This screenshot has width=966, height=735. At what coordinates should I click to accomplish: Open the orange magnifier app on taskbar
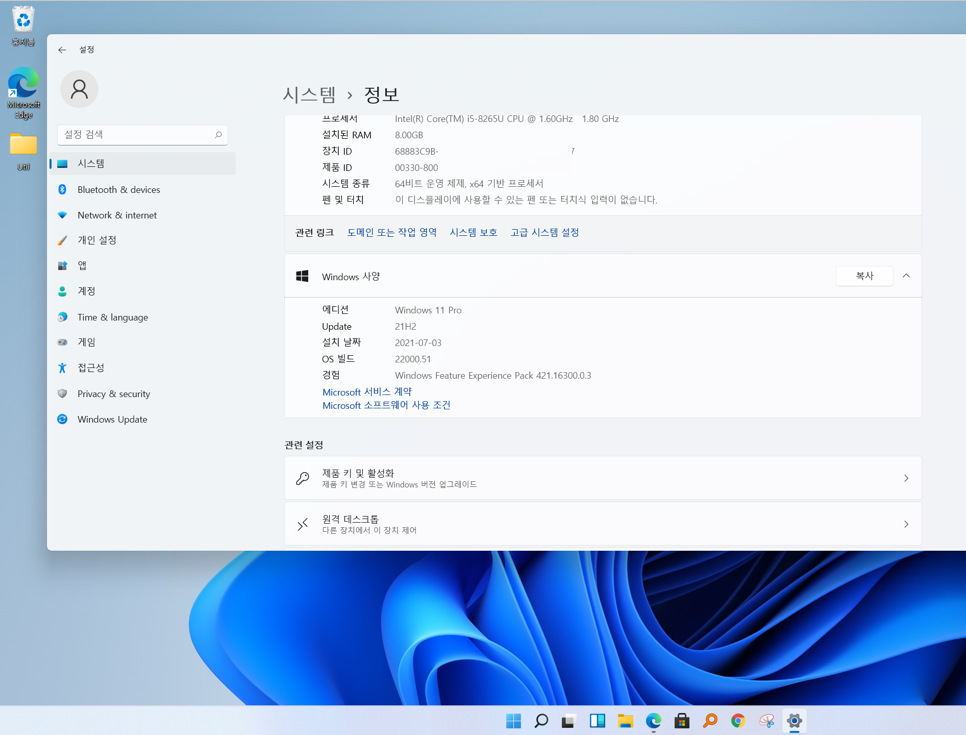(710, 721)
